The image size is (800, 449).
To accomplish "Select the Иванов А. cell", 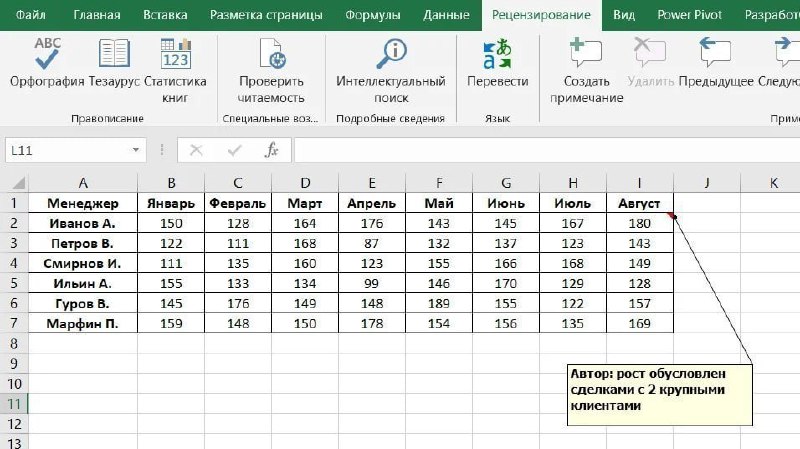I will point(83,223).
